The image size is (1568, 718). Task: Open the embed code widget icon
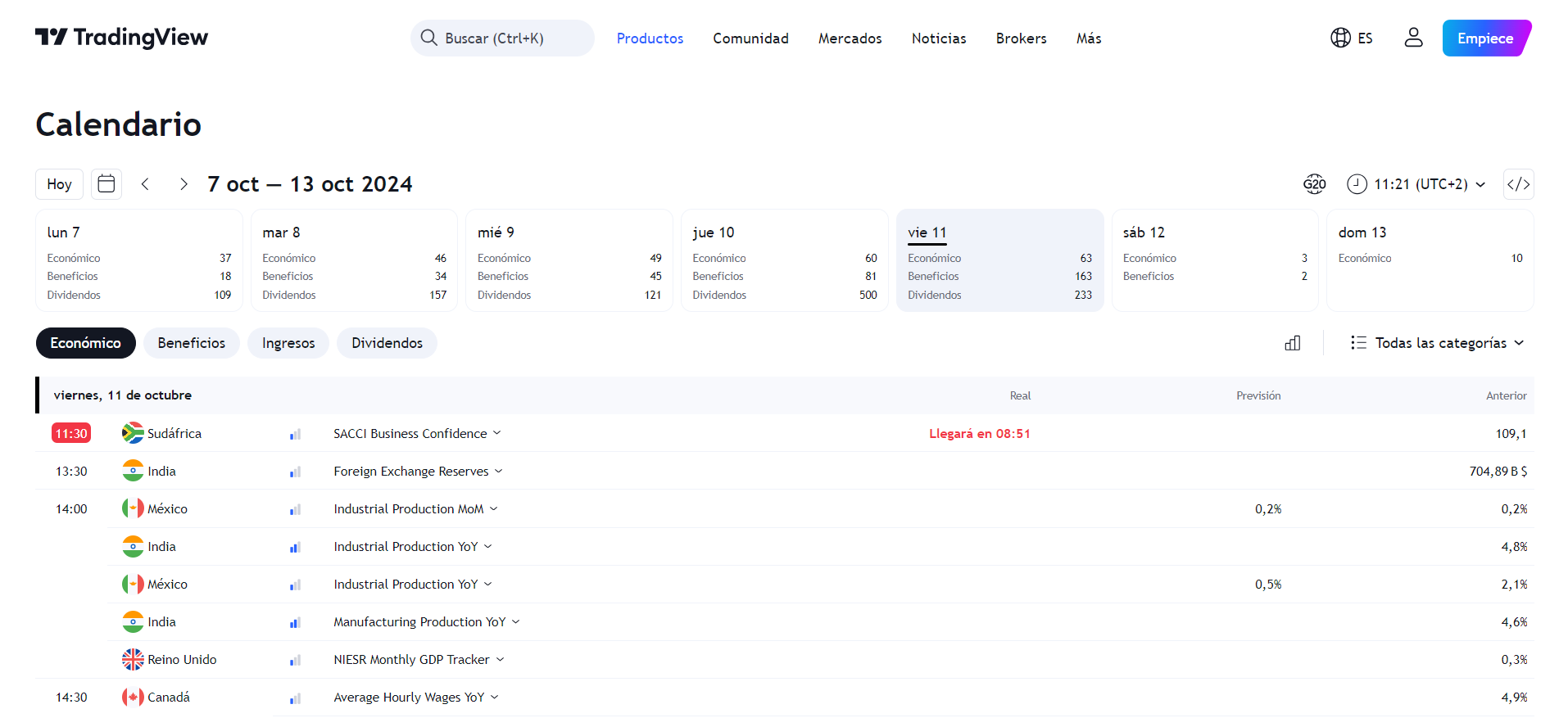tap(1518, 184)
